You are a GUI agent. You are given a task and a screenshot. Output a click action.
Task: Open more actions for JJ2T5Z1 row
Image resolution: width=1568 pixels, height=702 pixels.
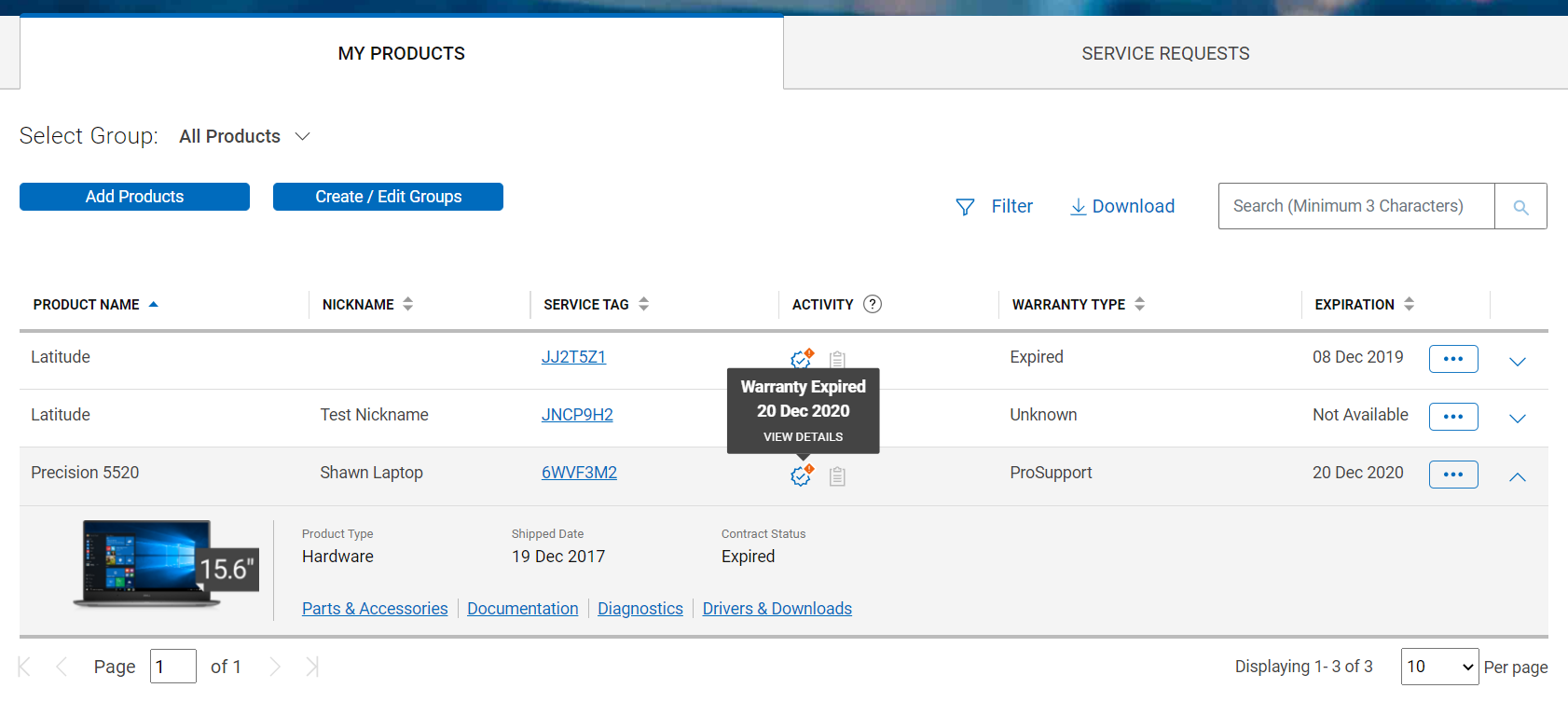(1453, 359)
